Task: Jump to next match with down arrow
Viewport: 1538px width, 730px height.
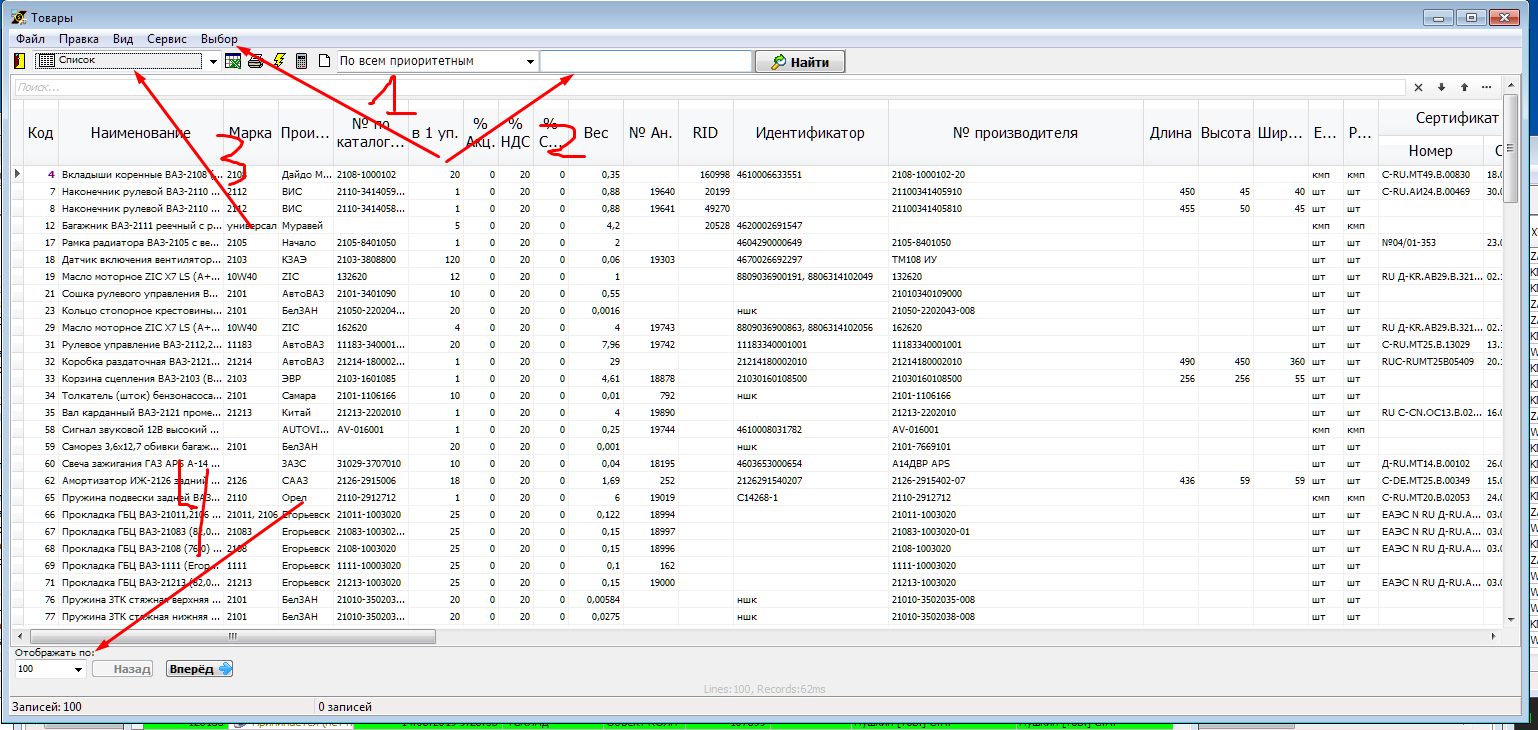Action: coord(1441,88)
